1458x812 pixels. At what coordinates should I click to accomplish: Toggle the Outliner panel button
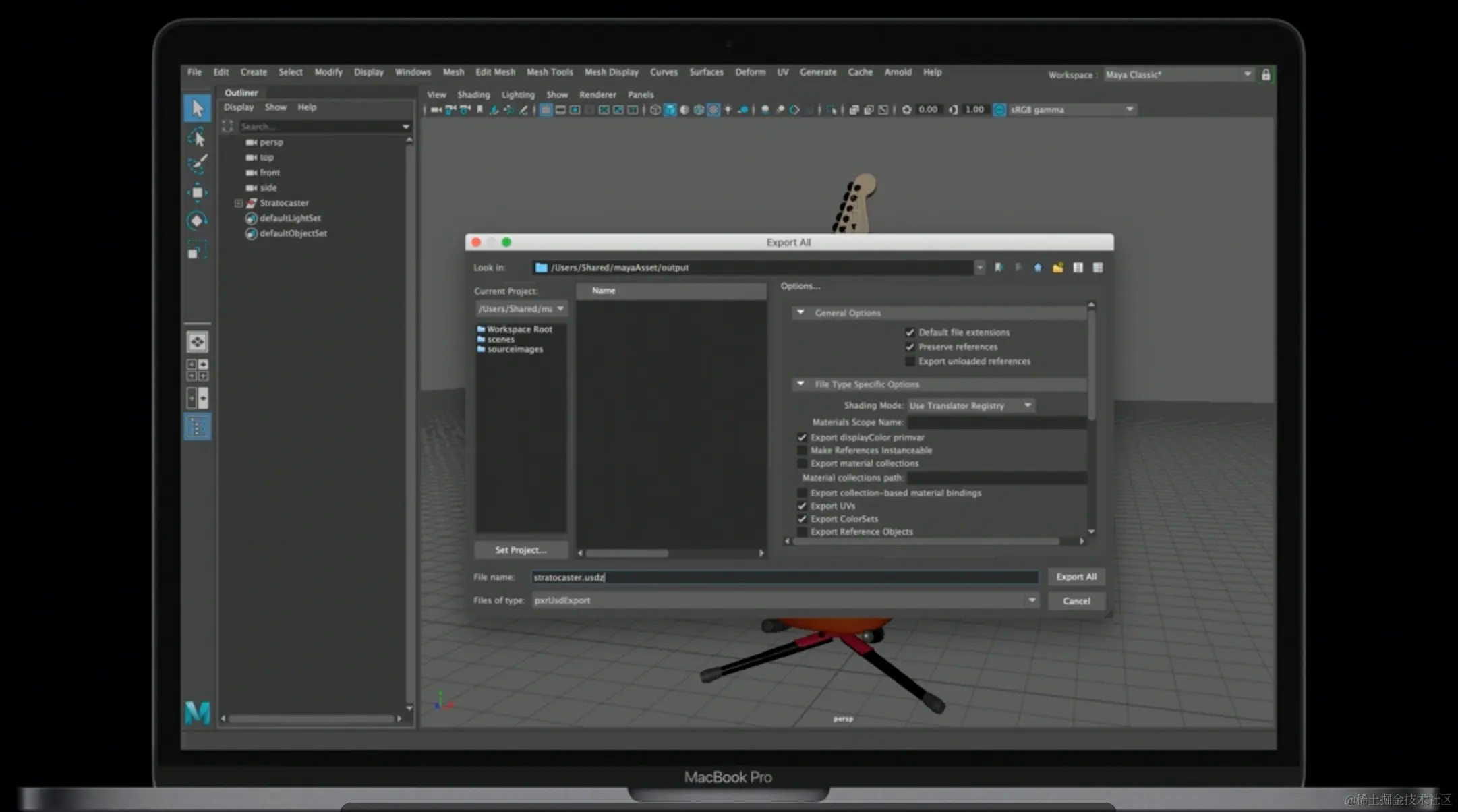(x=197, y=427)
